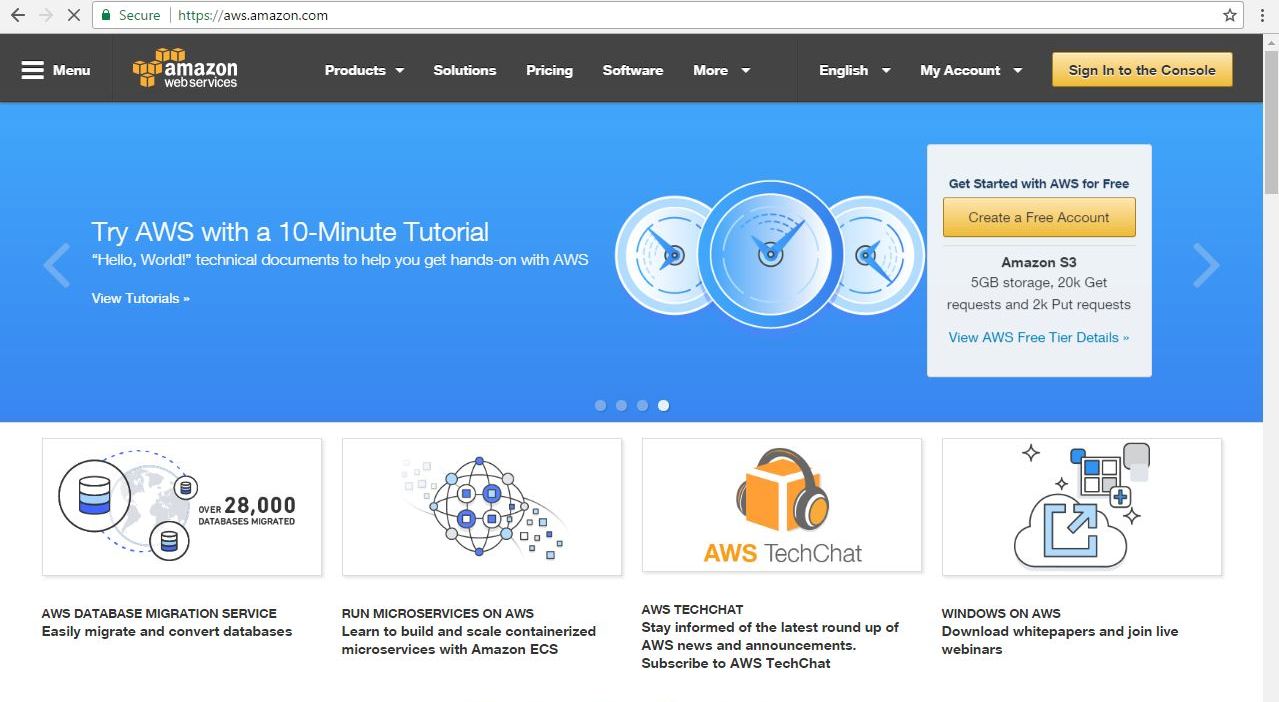1279x702 pixels.
Task: Click the browser back arrow
Action: 17,15
